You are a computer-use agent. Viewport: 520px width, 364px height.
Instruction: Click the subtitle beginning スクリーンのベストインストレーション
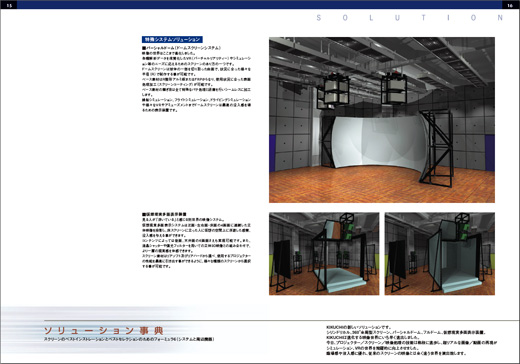(x=129, y=339)
